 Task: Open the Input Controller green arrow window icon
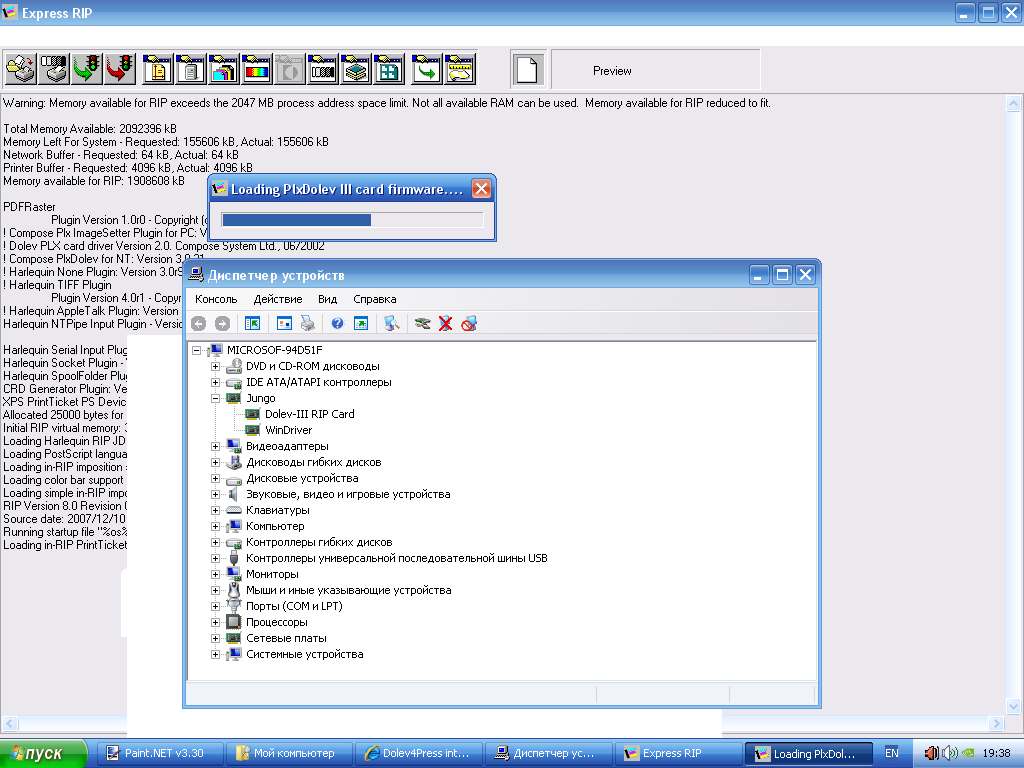[426, 69]
